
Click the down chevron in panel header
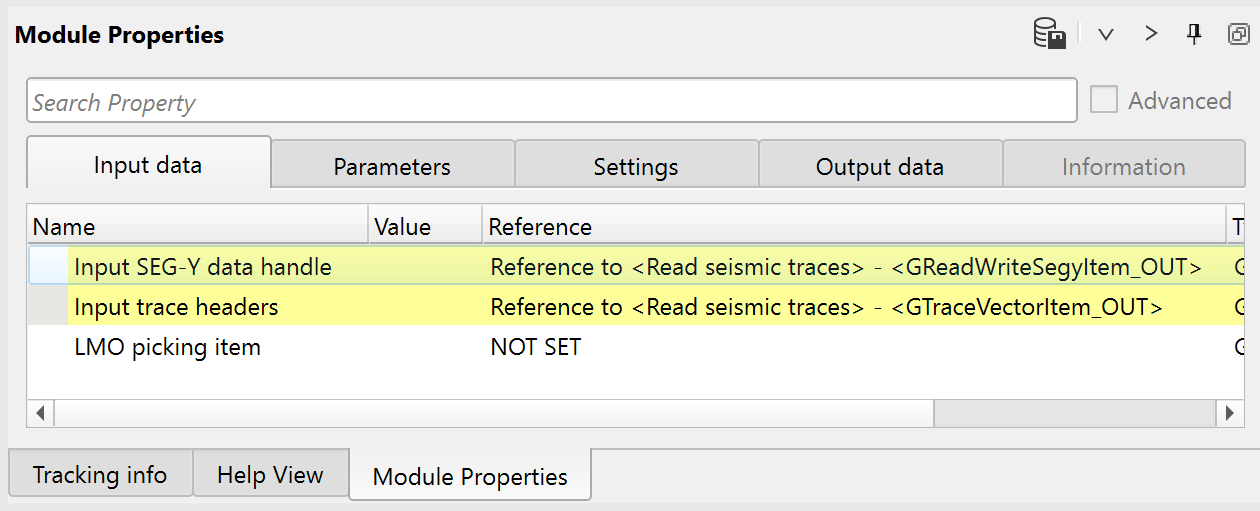tap(1105, 35)
